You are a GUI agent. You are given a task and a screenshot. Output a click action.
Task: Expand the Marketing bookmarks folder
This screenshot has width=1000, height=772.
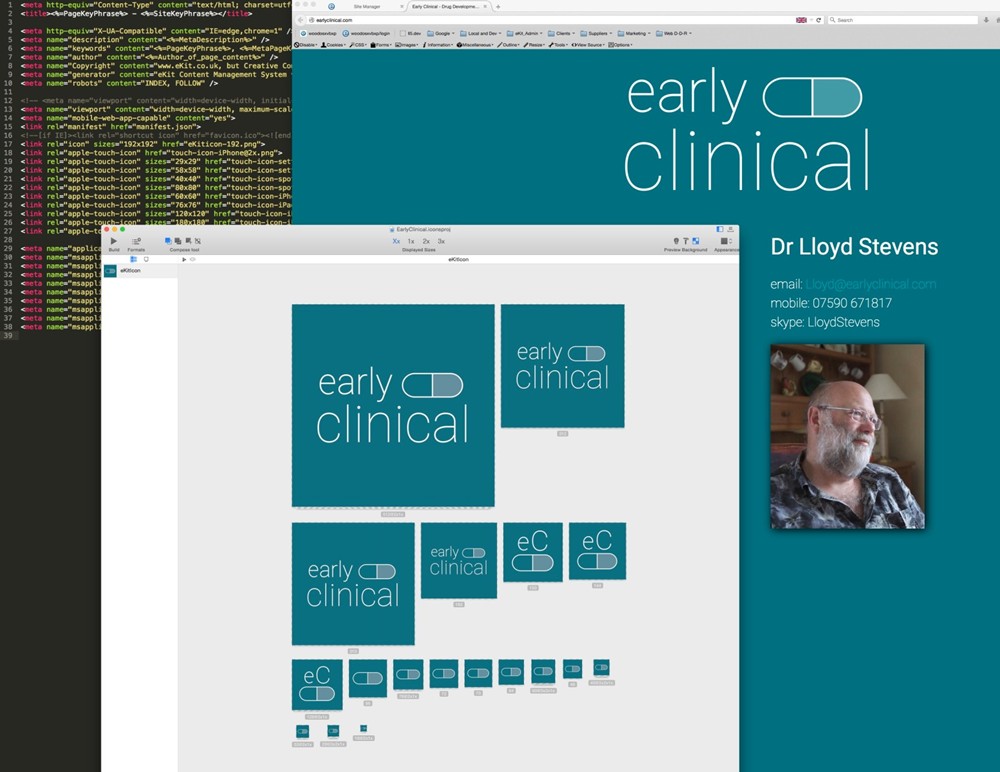point(634,33)
